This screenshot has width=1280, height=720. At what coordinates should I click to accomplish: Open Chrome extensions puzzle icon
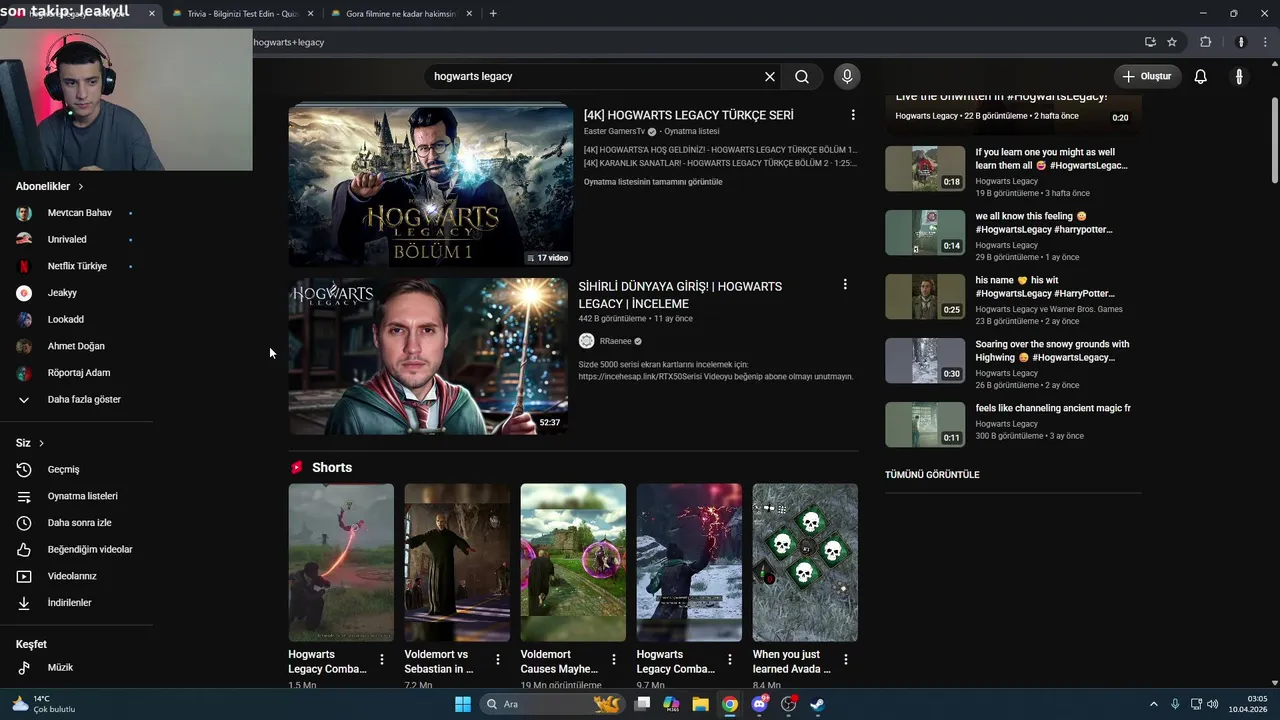pos(1206,42)
